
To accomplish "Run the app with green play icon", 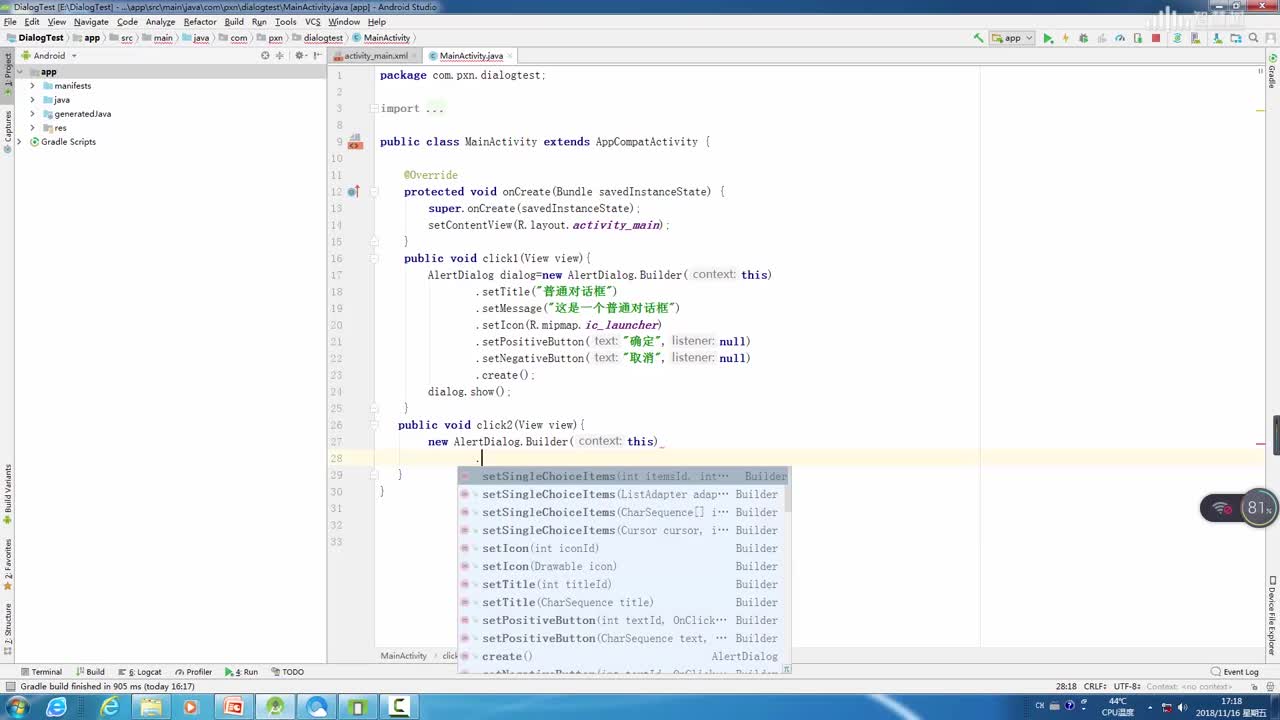I will coord(1048,38).
